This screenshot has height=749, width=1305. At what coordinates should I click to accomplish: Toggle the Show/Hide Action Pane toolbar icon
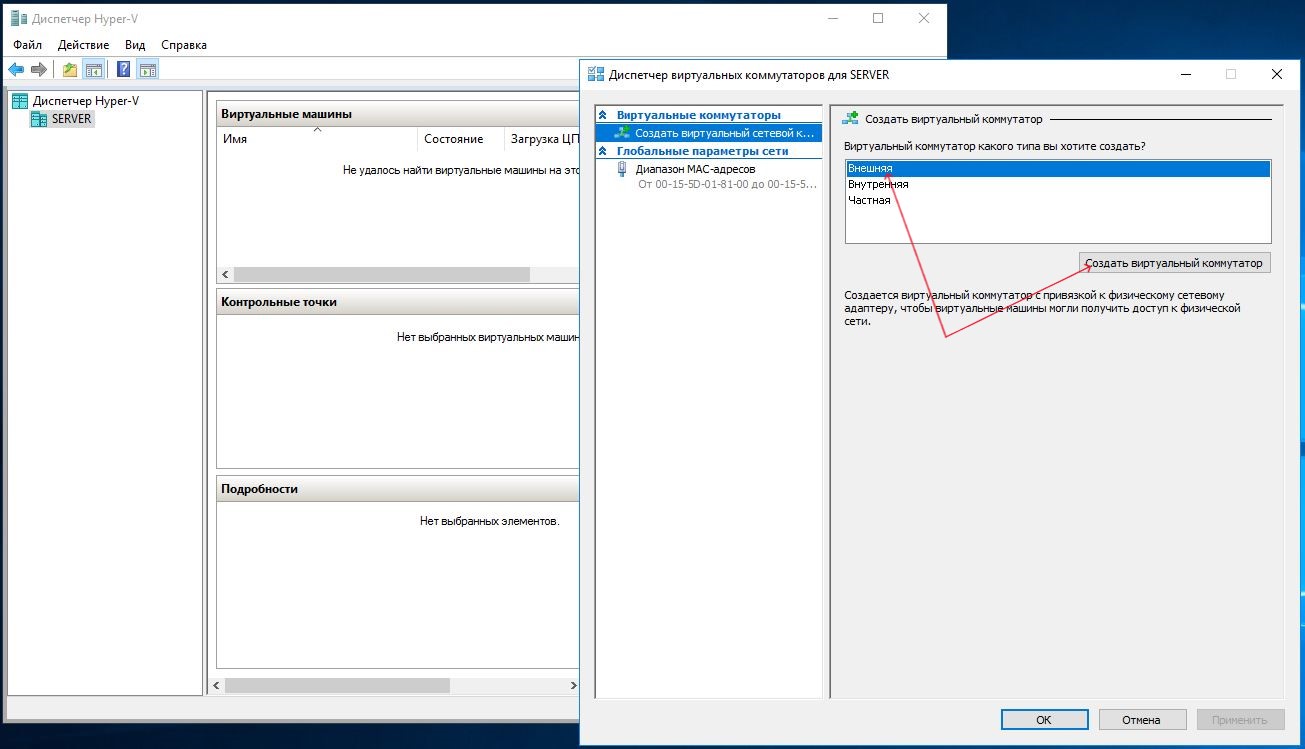[x=147, y=69]
